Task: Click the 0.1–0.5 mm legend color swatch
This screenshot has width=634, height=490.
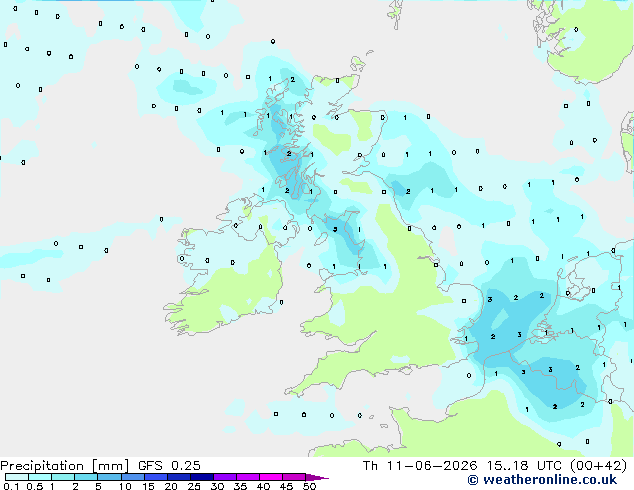Action: tap(17, 477)
